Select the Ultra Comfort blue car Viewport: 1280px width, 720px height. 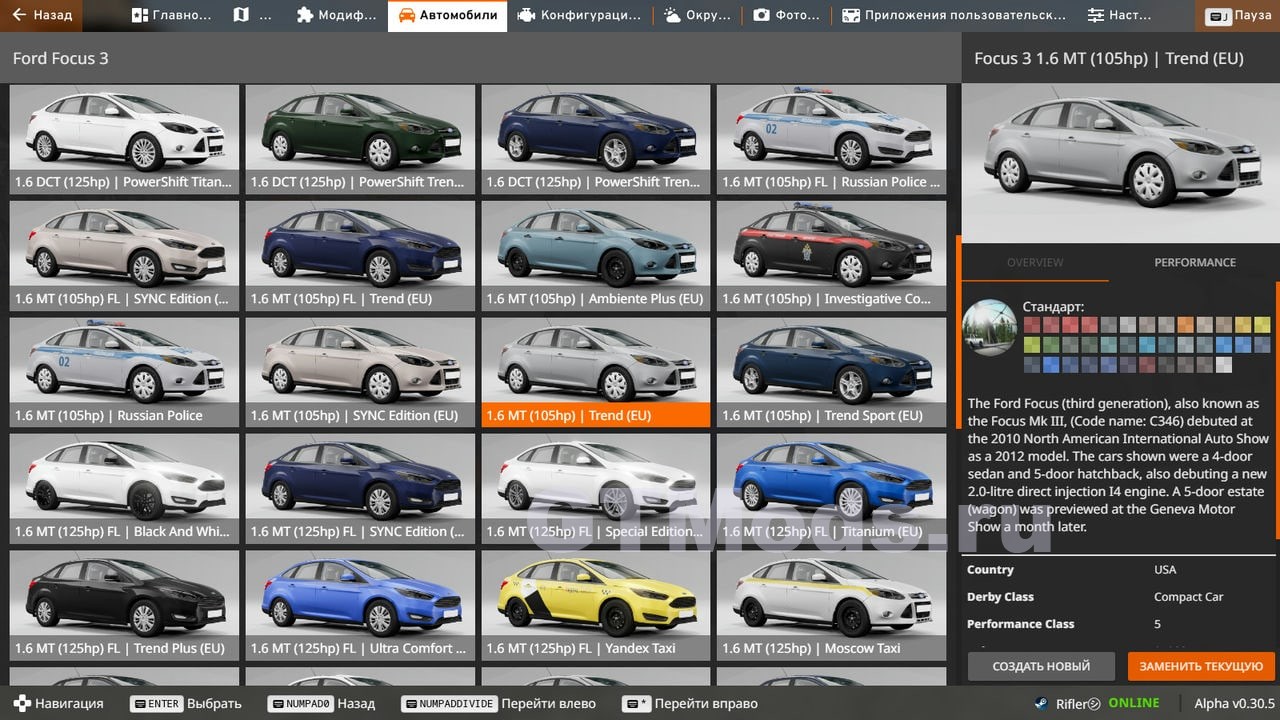click(x=360, y=605)
